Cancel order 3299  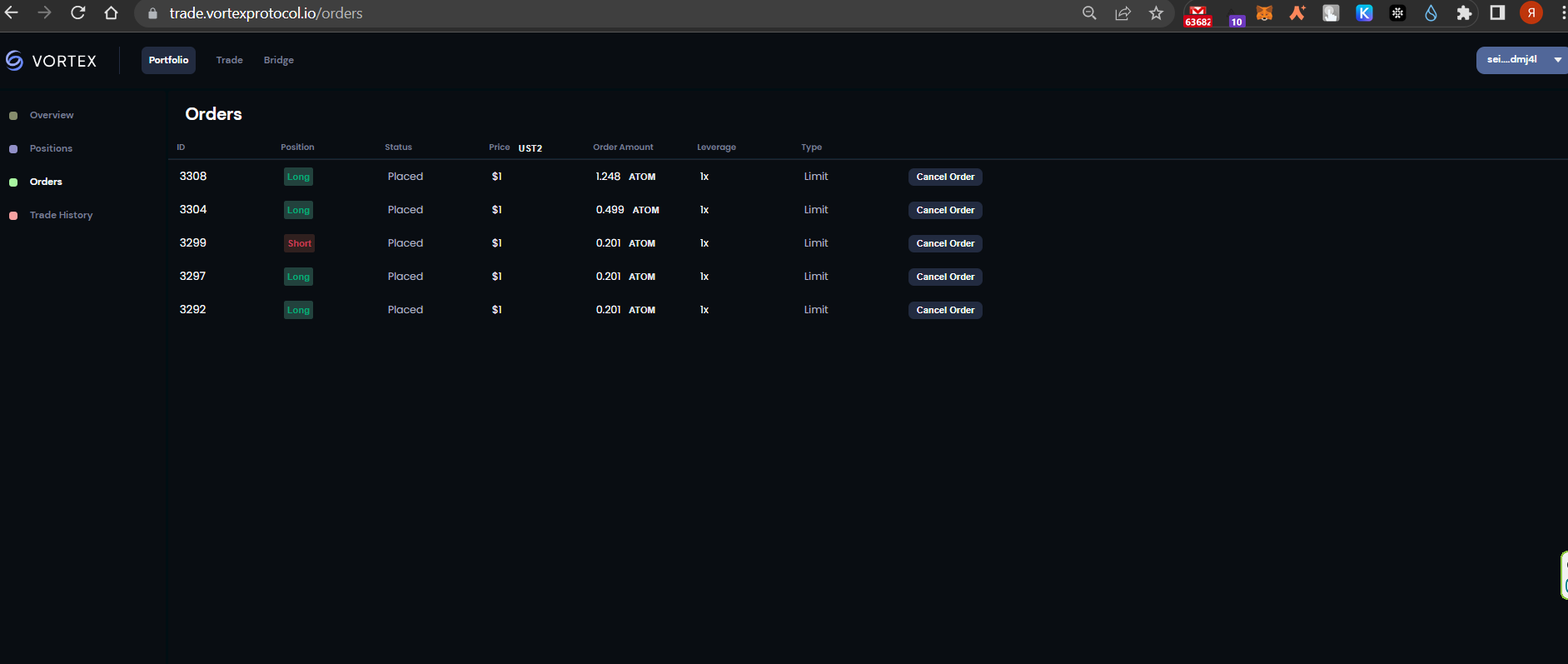click(945, 243)
